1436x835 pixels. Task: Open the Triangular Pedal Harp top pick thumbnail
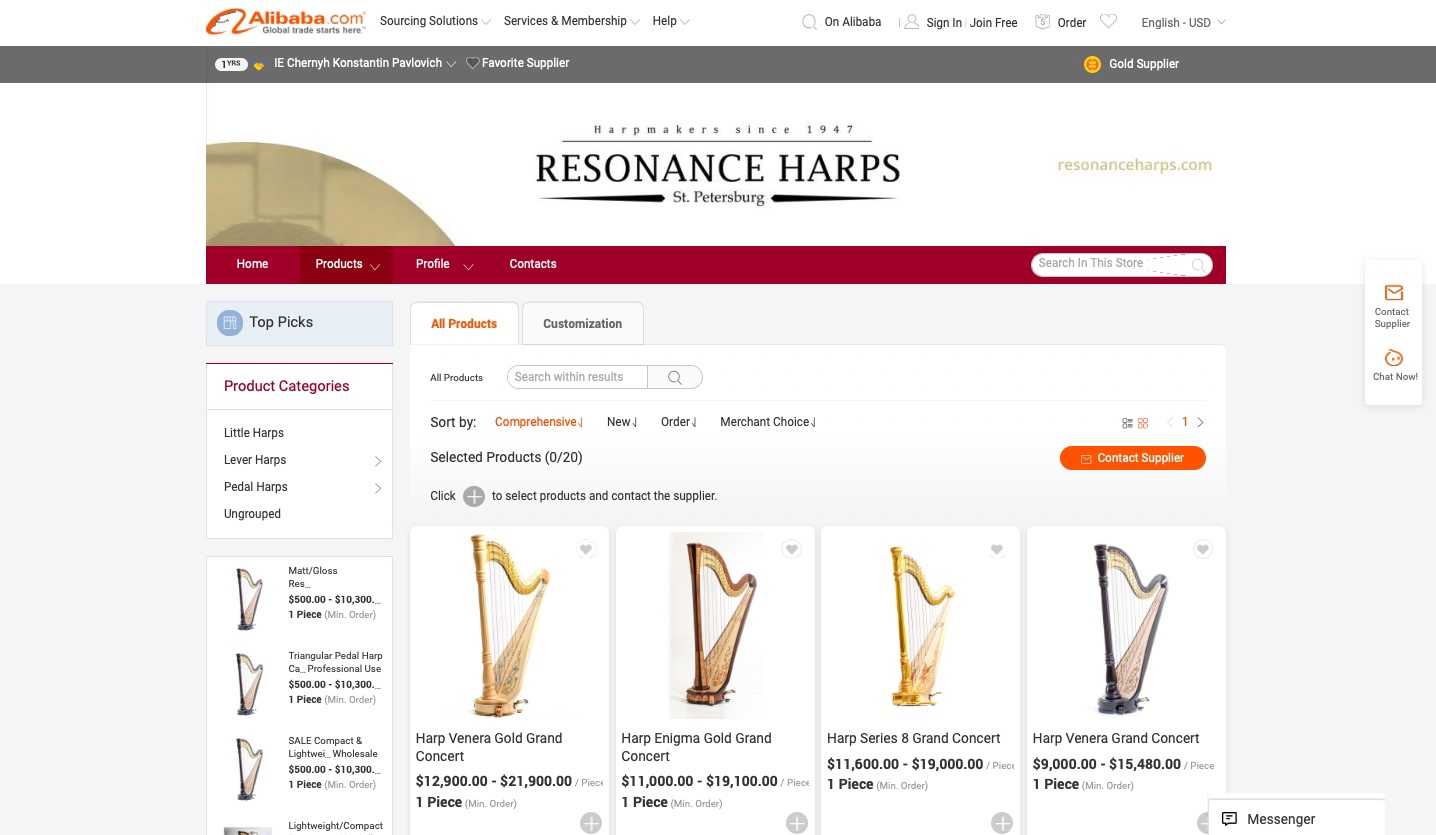[247, 683]
